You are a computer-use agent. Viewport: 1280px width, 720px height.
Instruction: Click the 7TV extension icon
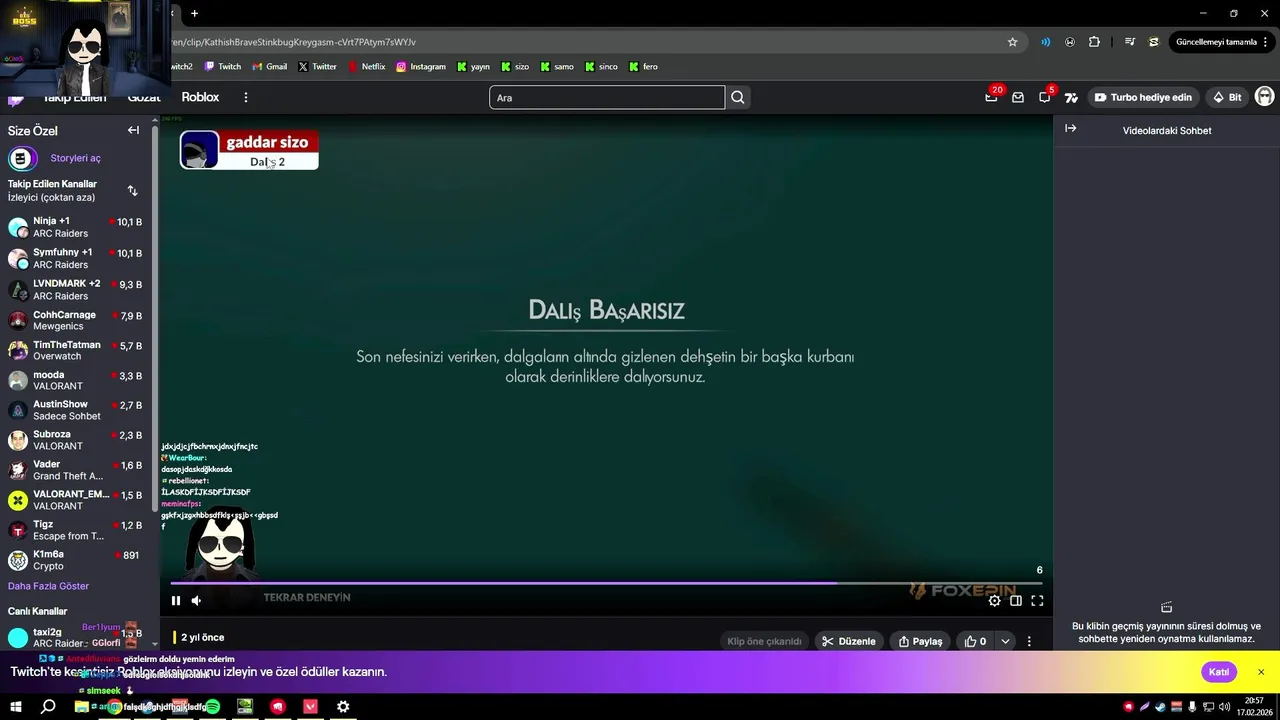(x=1071, y=97)
